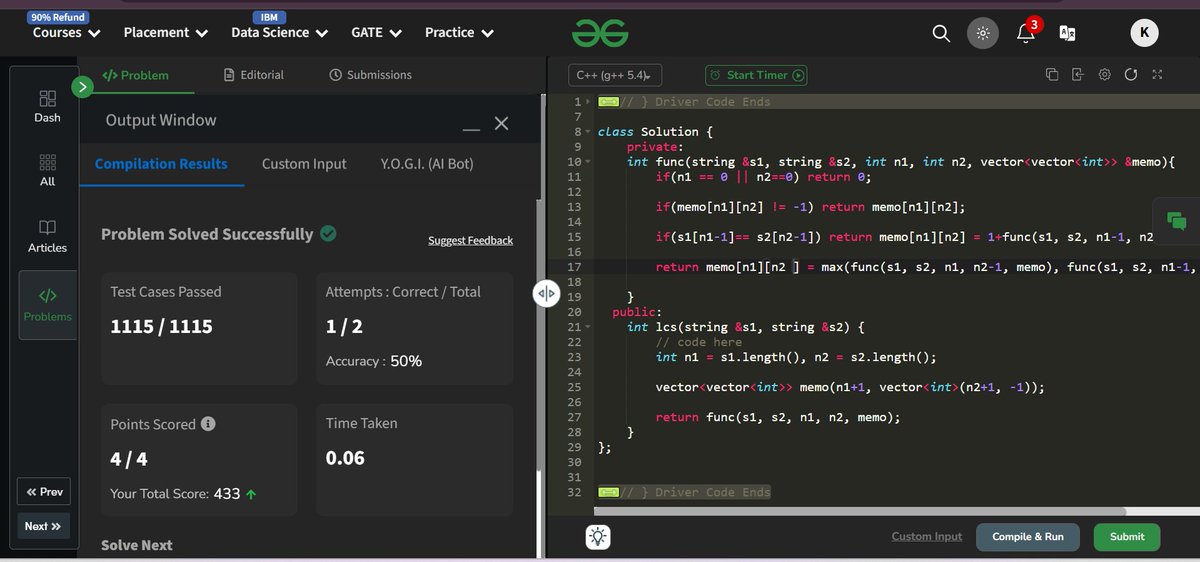This screenshot has width=1200, height=562.
Task: Collapse lcs fold arrow at line 21
Action: coord(587,327)
